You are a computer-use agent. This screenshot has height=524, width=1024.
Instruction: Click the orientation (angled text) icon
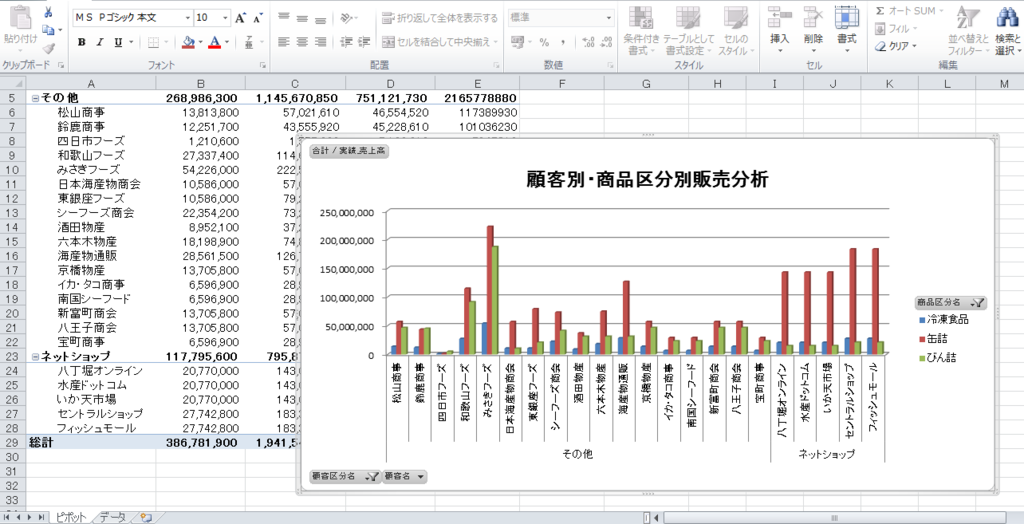347,18
